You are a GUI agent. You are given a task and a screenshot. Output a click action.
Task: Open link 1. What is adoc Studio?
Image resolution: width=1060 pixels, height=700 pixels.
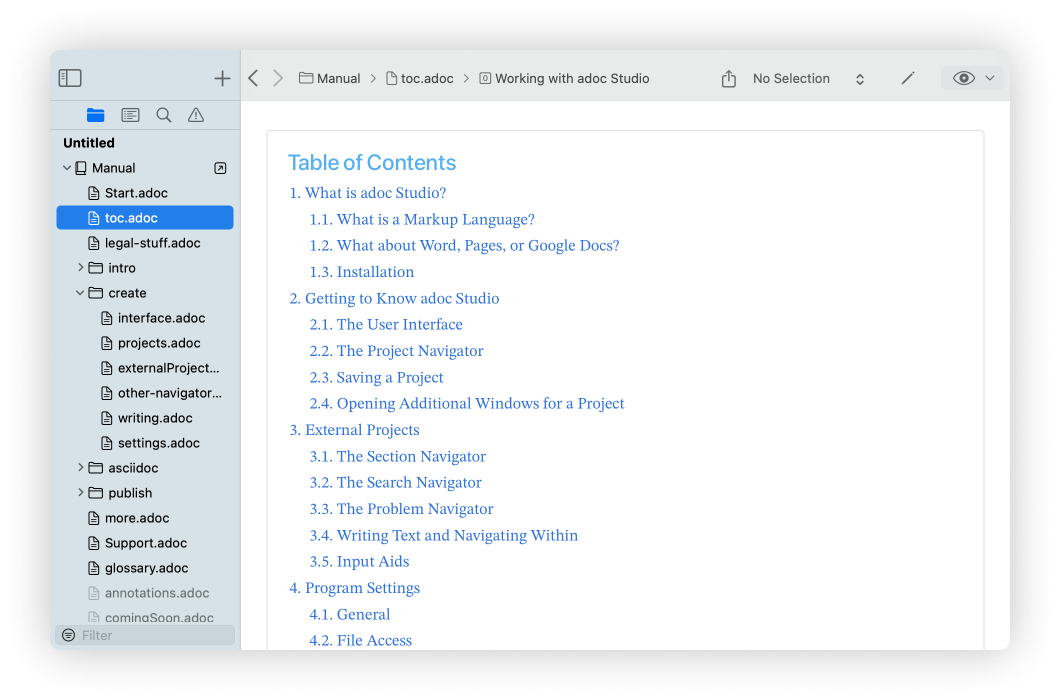pos(368,193)
